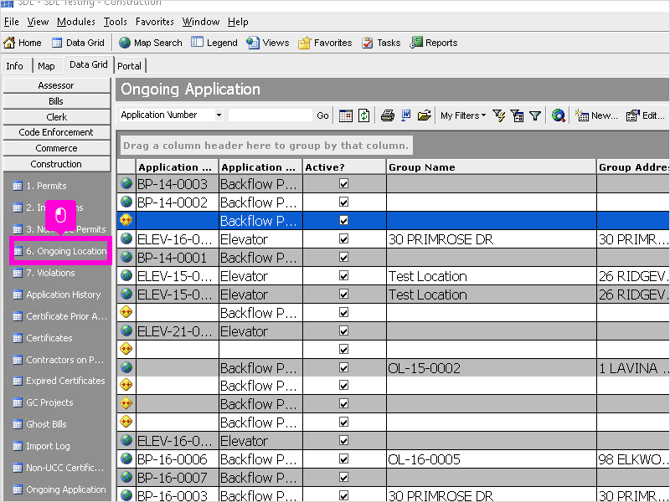
Task: Open the Home toolbar button
Action: pos(22,43)
